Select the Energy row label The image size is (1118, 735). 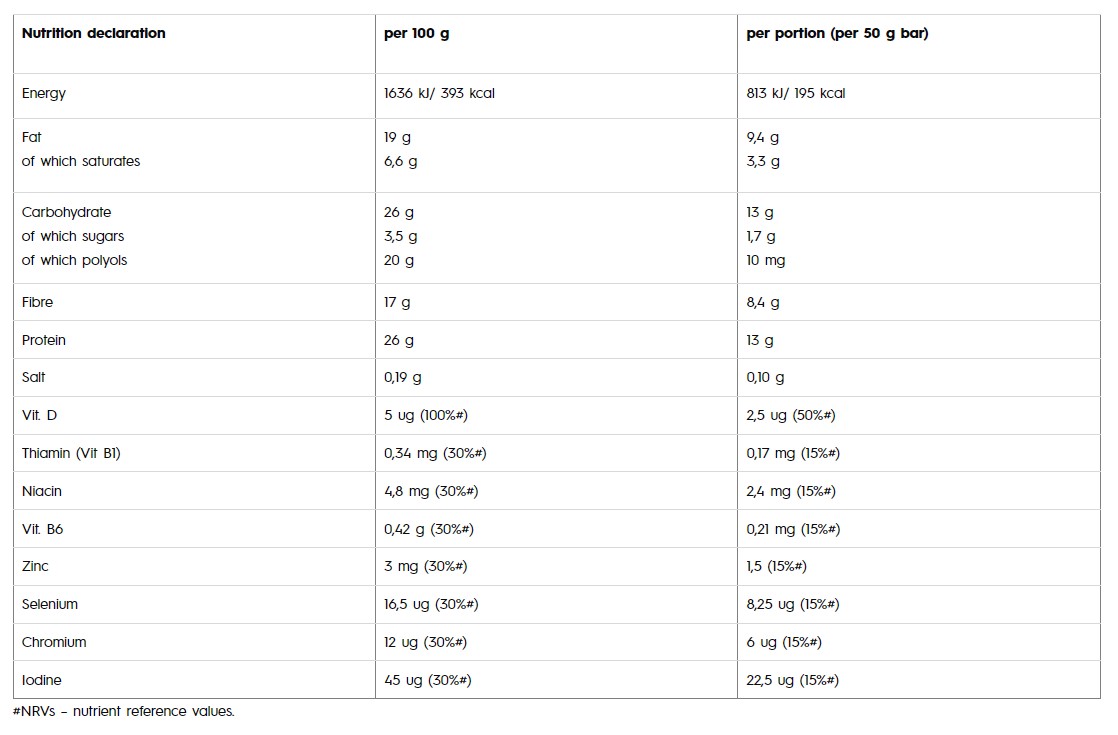pos(44,93)
